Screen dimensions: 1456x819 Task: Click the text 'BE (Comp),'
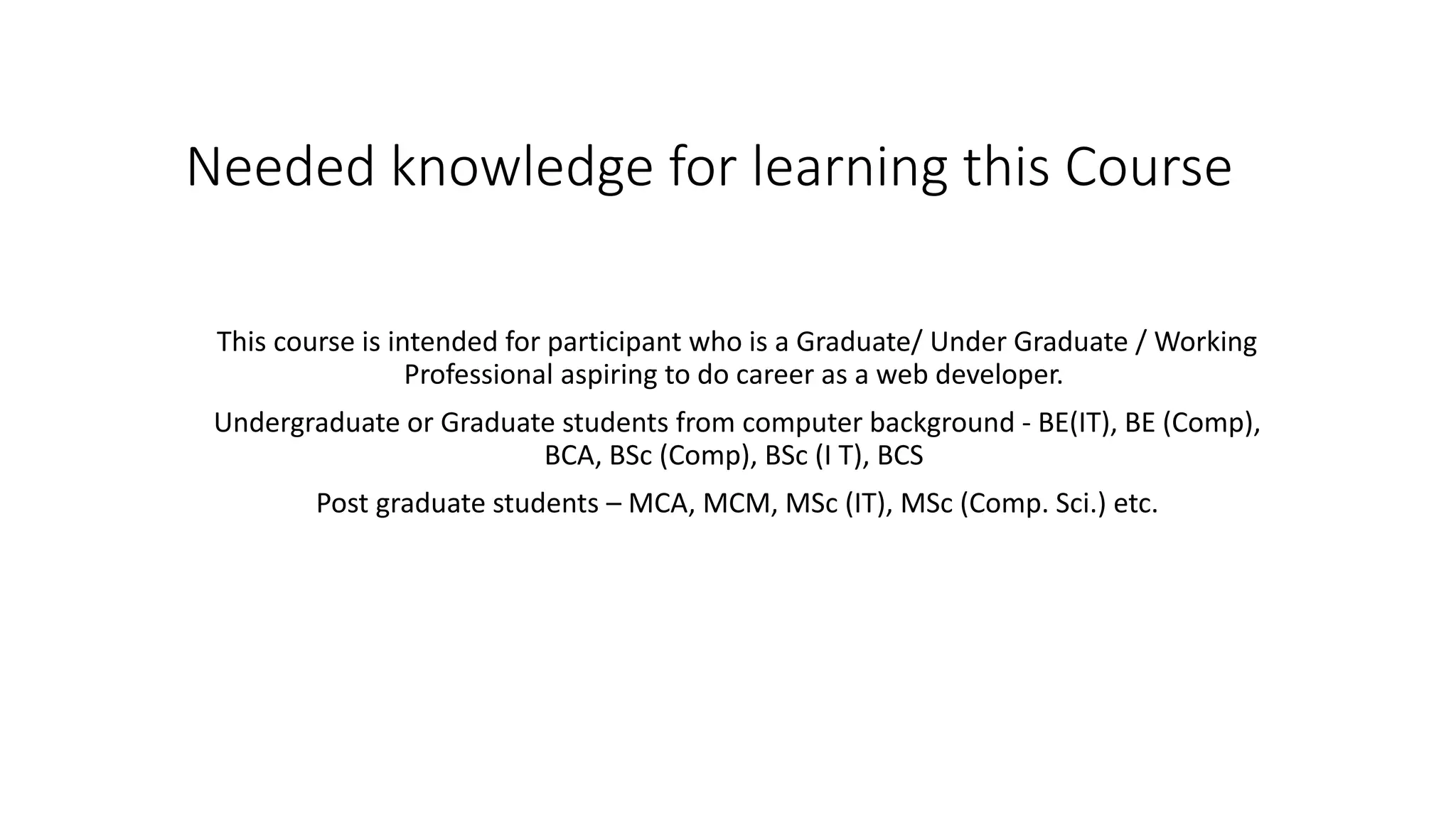(1192, 423)
